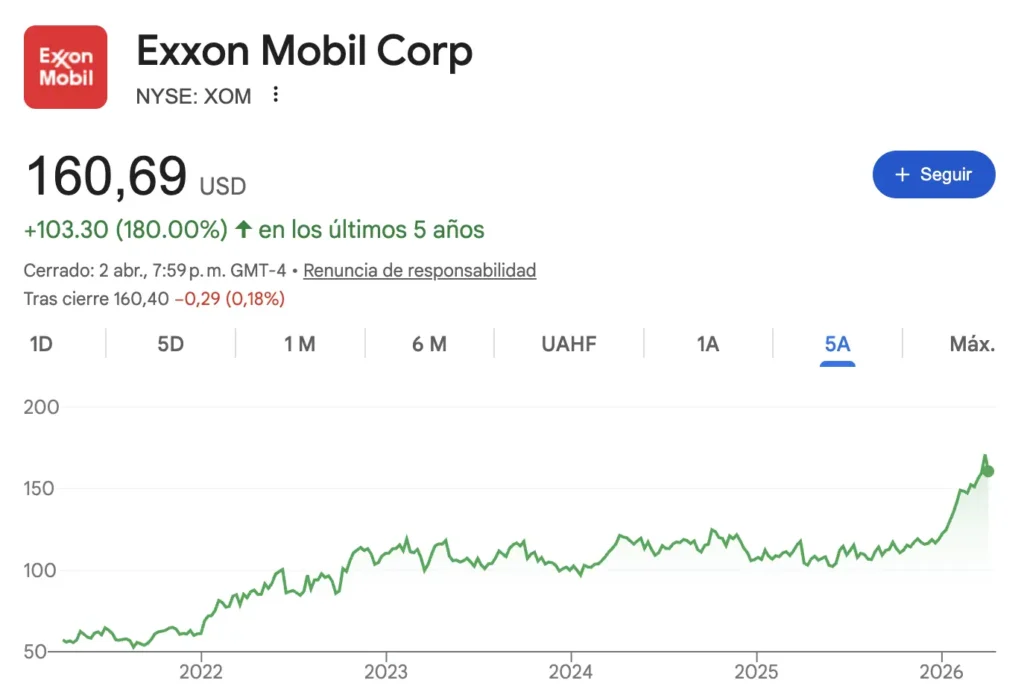Click the 2024 label on the chart axis
Viewport: 1024px width, 692px height.
pyautogui.click(x=571, y=673)
